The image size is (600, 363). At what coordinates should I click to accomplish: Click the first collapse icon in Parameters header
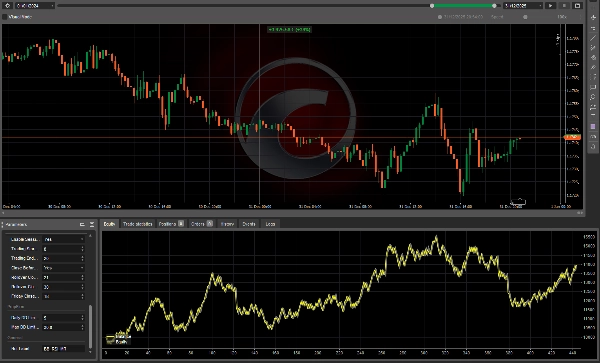click(82, 225)
